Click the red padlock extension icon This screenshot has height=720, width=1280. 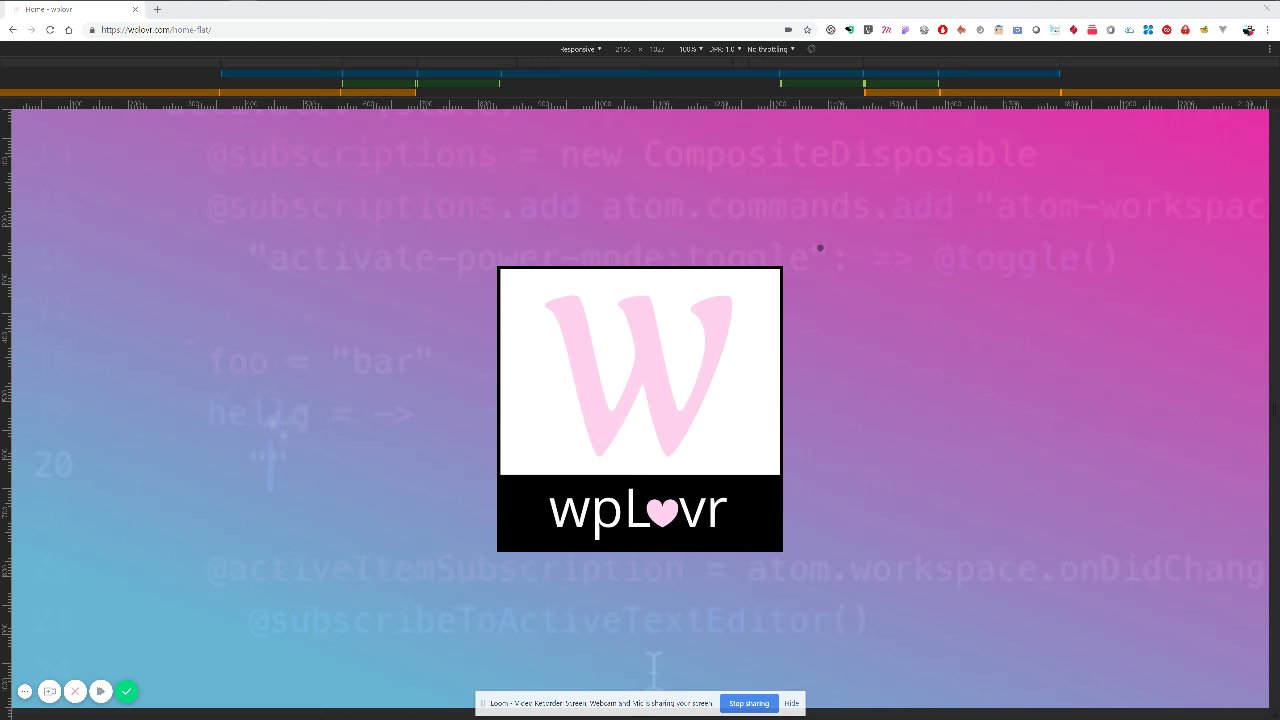(1185, 30)
